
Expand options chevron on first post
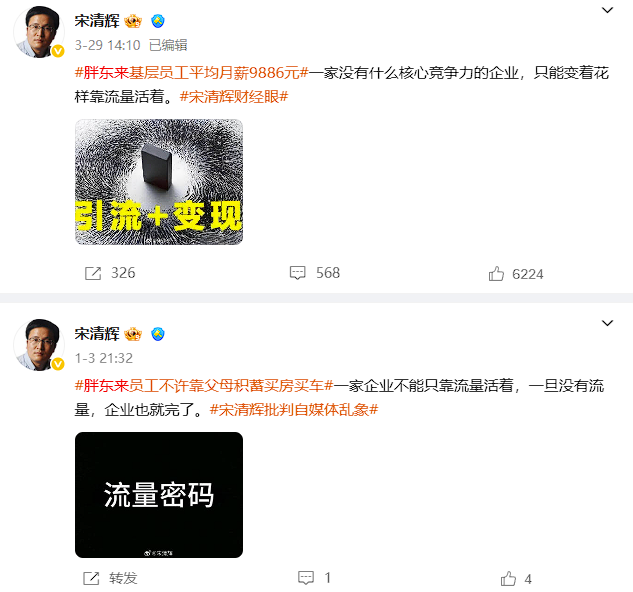coord(607,10)
